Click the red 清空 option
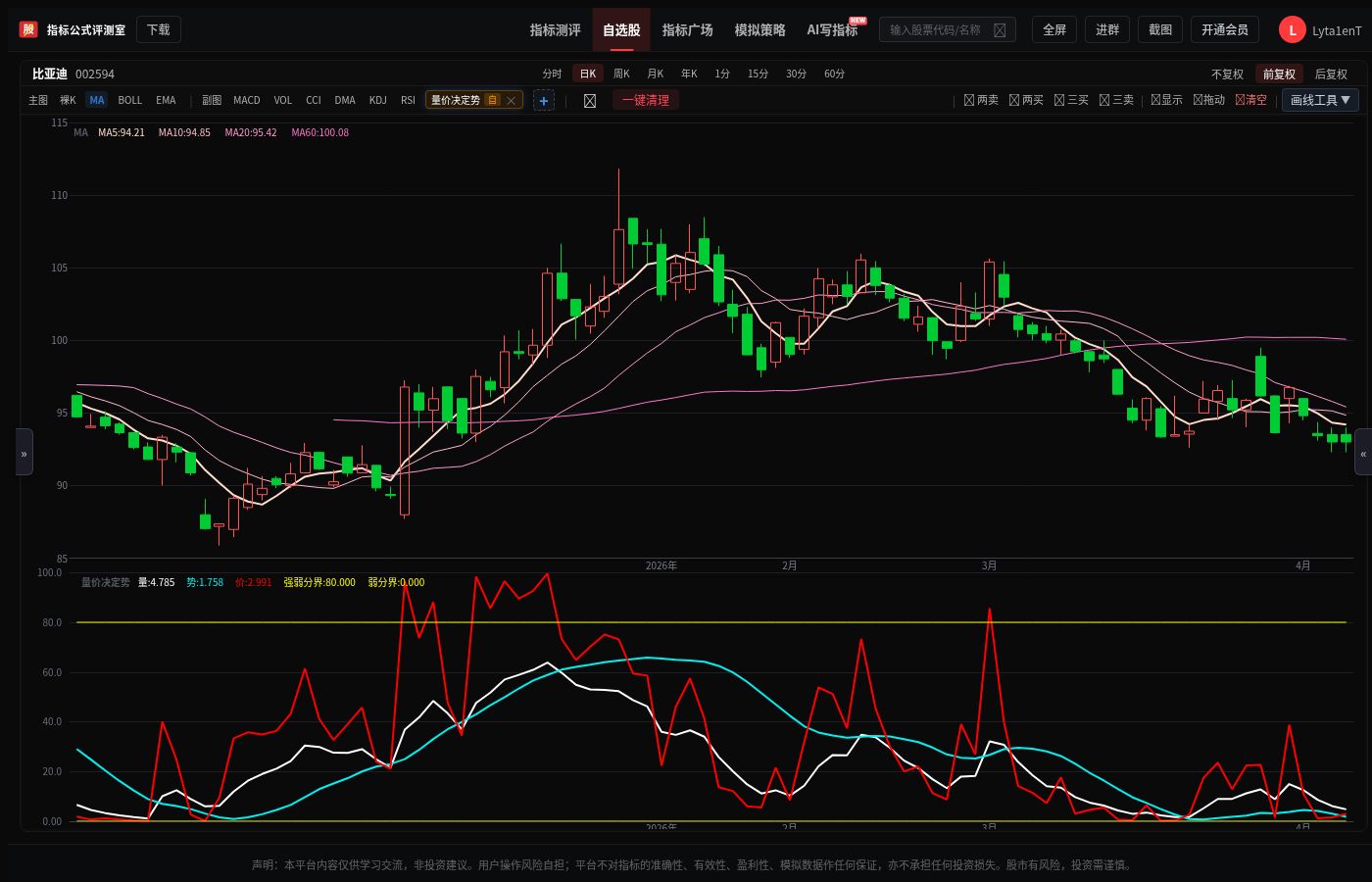Viewport: 1372px width, 882px height. [1250, 100]
